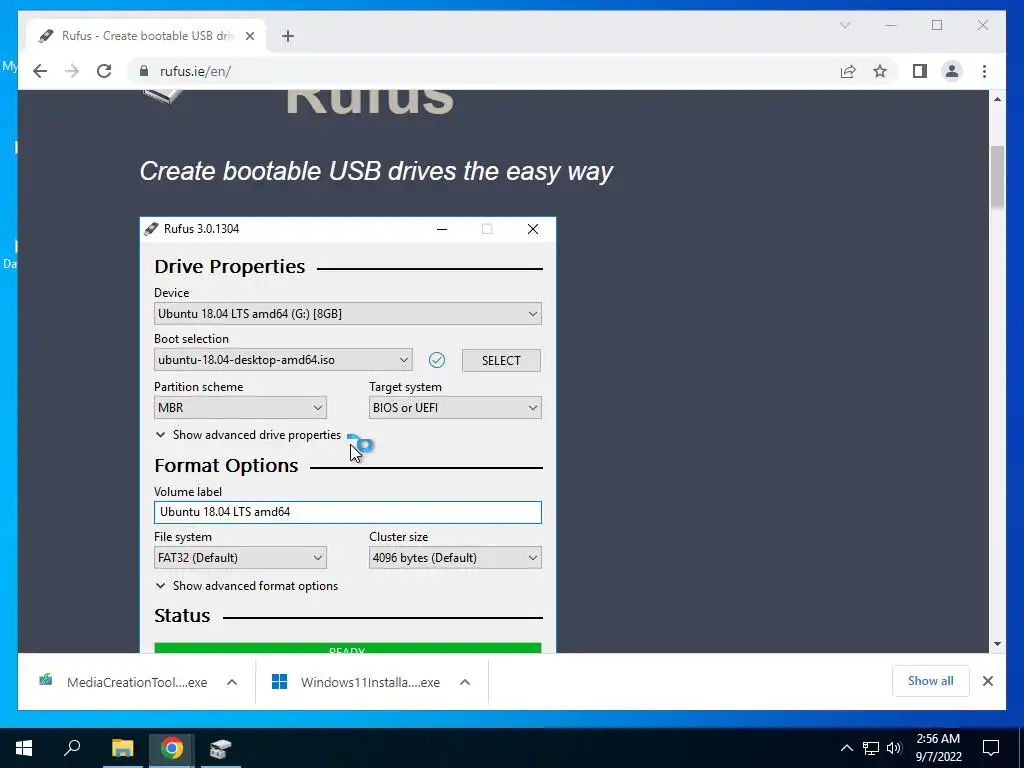
Task: Click the green READY status progress bar
Action: [x=347, y=648]
